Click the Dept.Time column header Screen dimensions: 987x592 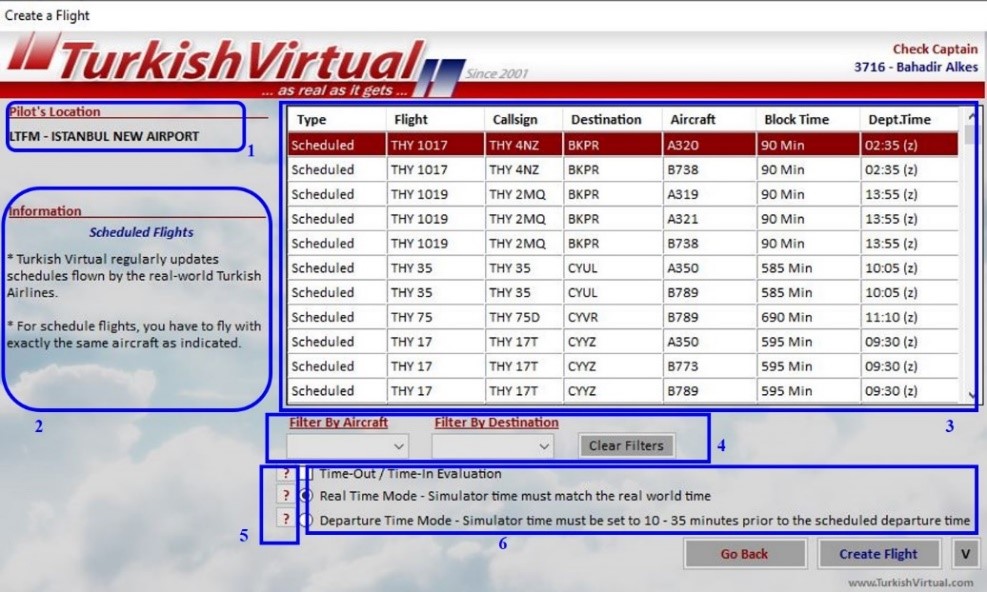pyautogui.click(x=909, y=120)
